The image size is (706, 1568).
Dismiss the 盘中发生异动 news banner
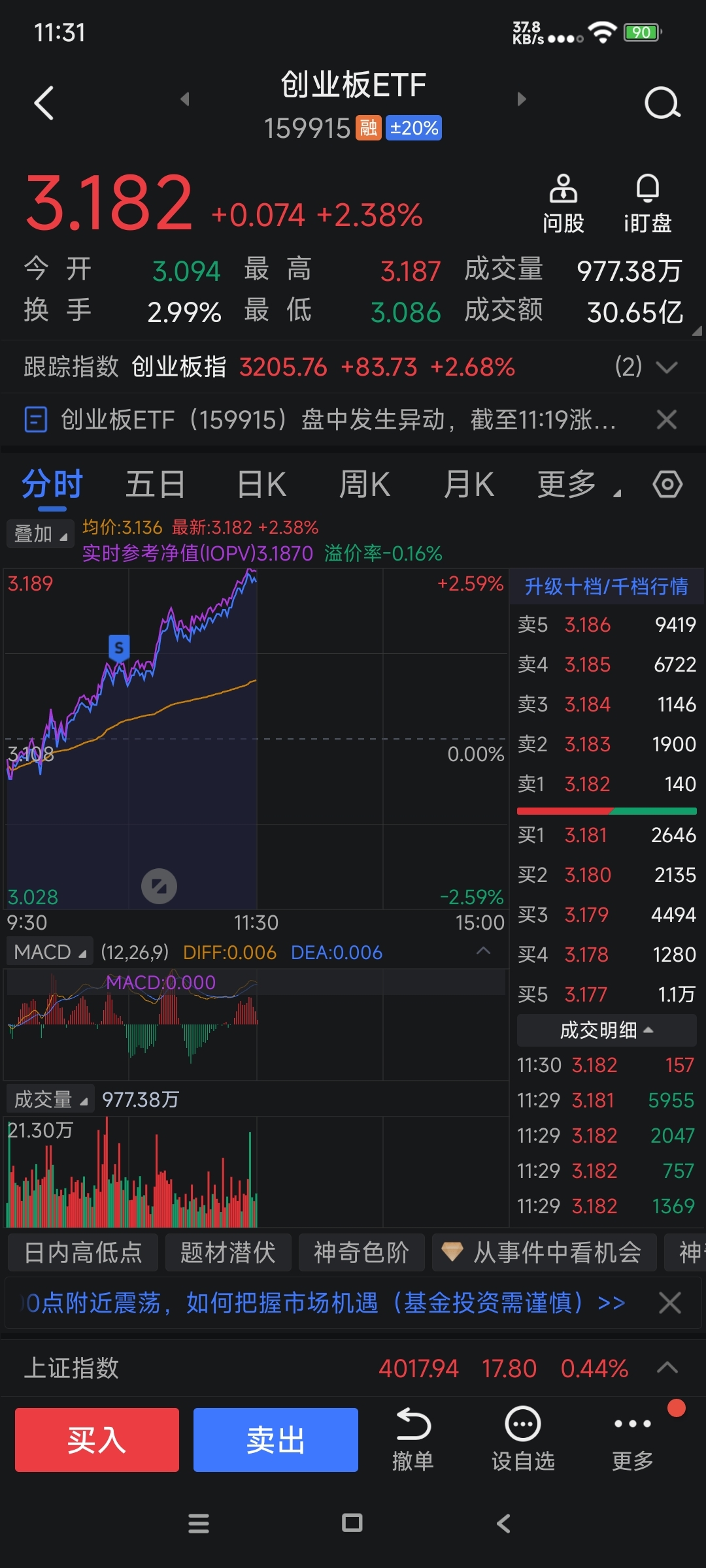(x=667, y=419)
